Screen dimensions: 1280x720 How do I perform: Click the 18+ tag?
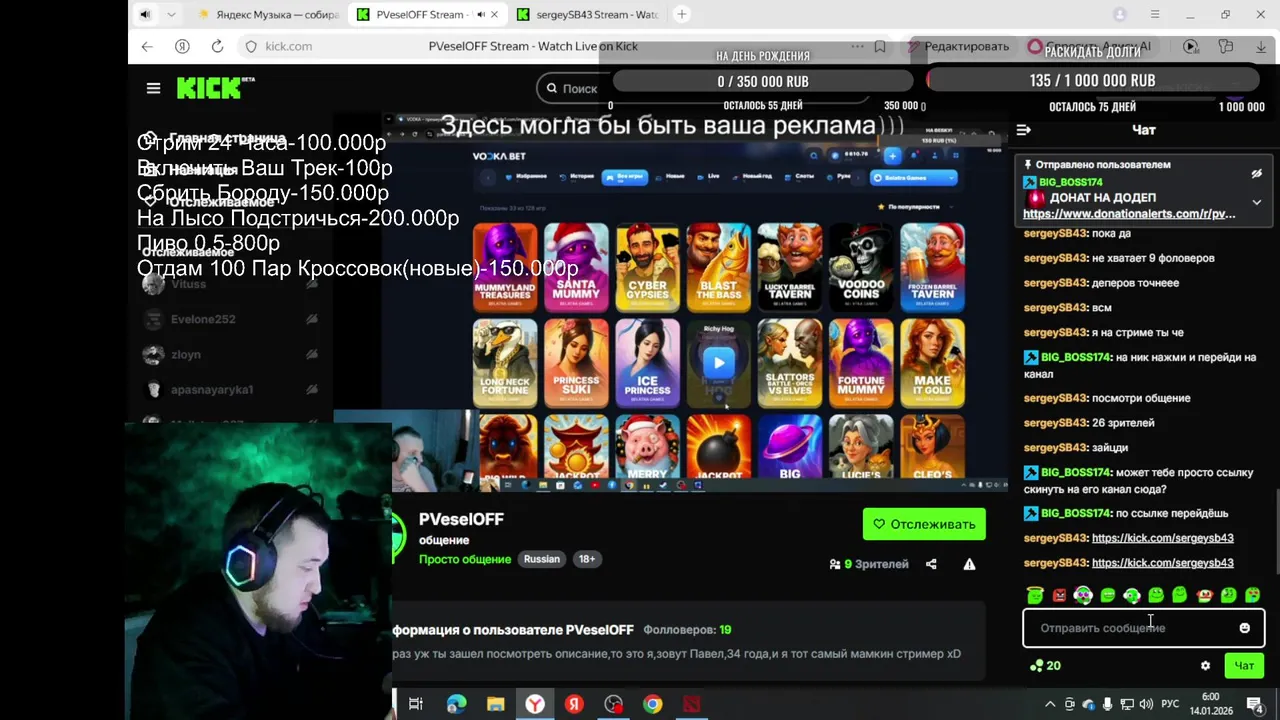coord(587,559)
